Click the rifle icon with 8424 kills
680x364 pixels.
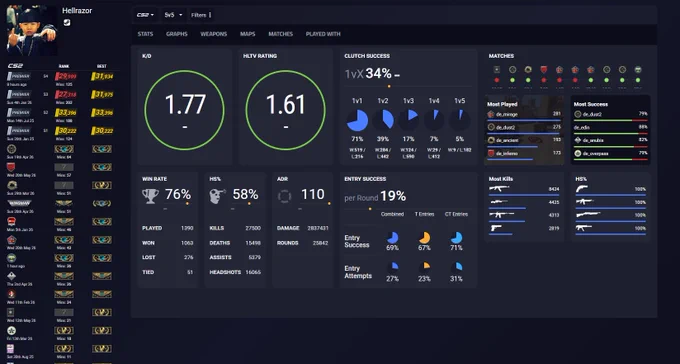click(x=499, y=188)
